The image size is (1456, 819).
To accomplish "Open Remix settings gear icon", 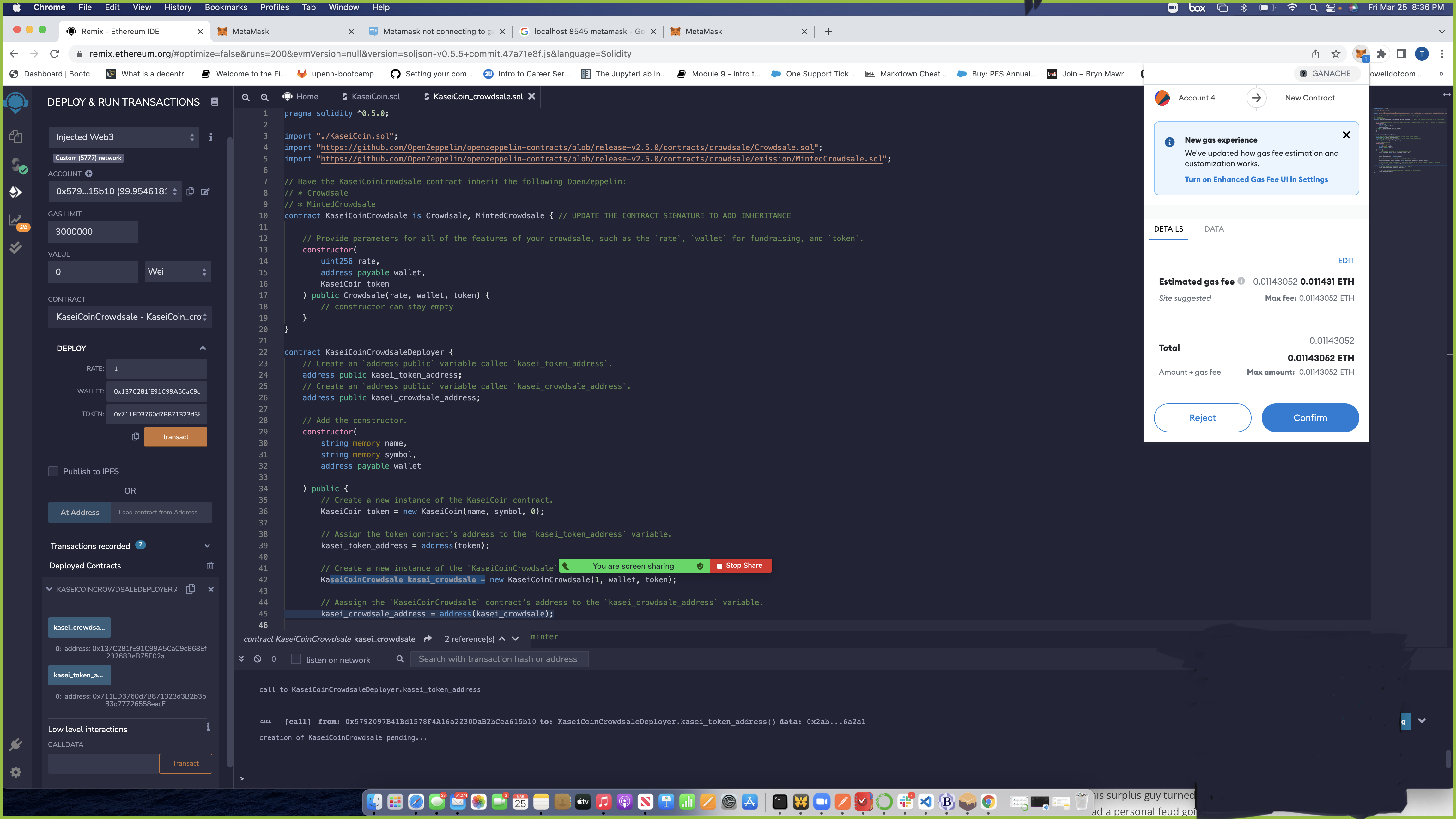I will coord(16,772).
